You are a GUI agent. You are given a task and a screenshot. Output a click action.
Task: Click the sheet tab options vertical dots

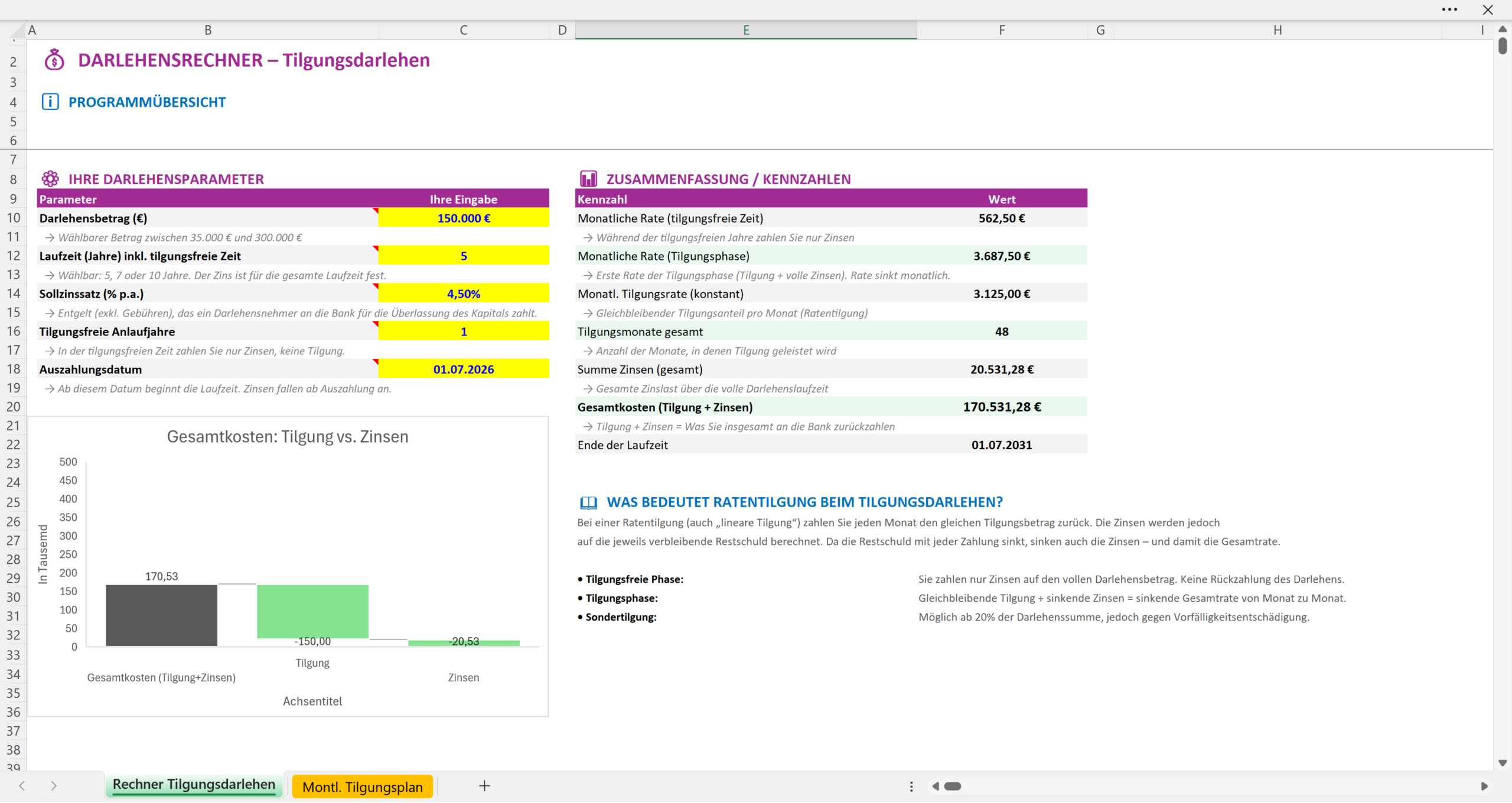point(911,786)
